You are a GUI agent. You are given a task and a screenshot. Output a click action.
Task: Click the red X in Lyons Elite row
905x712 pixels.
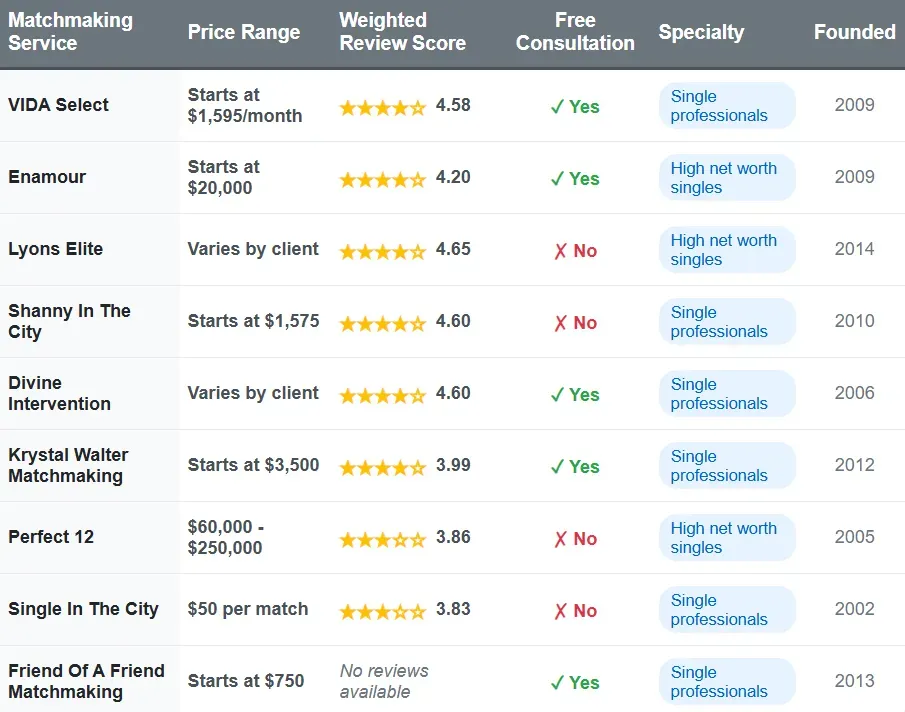[x=560, y=251]
